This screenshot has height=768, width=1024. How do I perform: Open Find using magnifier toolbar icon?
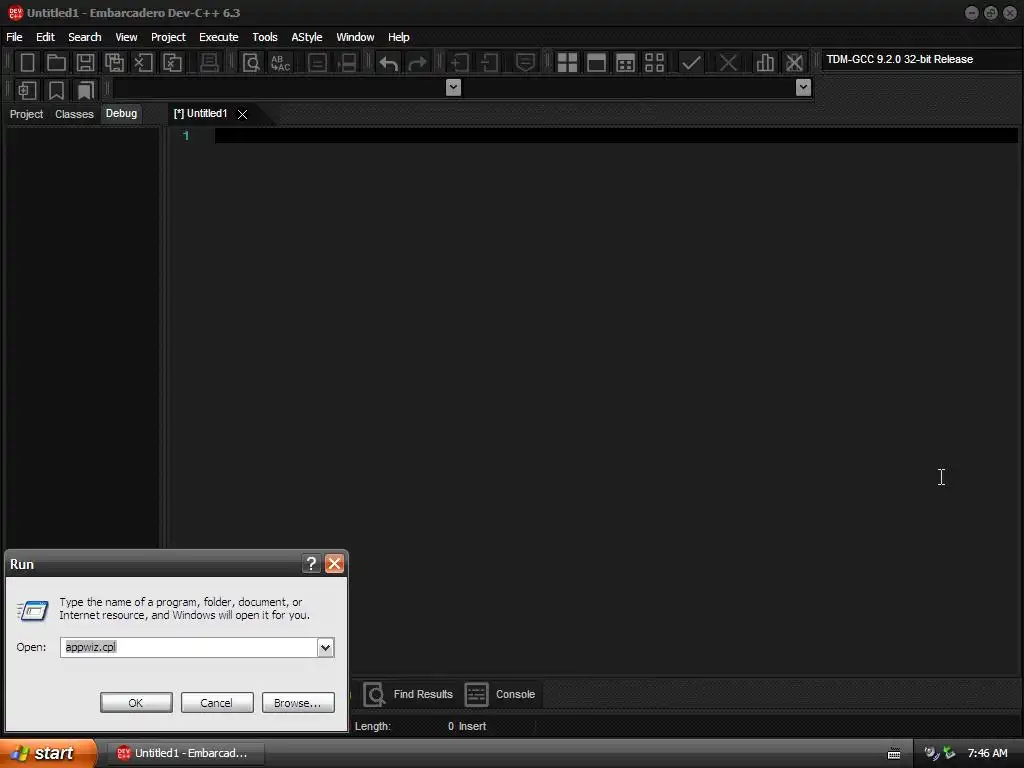pos(251,63)
